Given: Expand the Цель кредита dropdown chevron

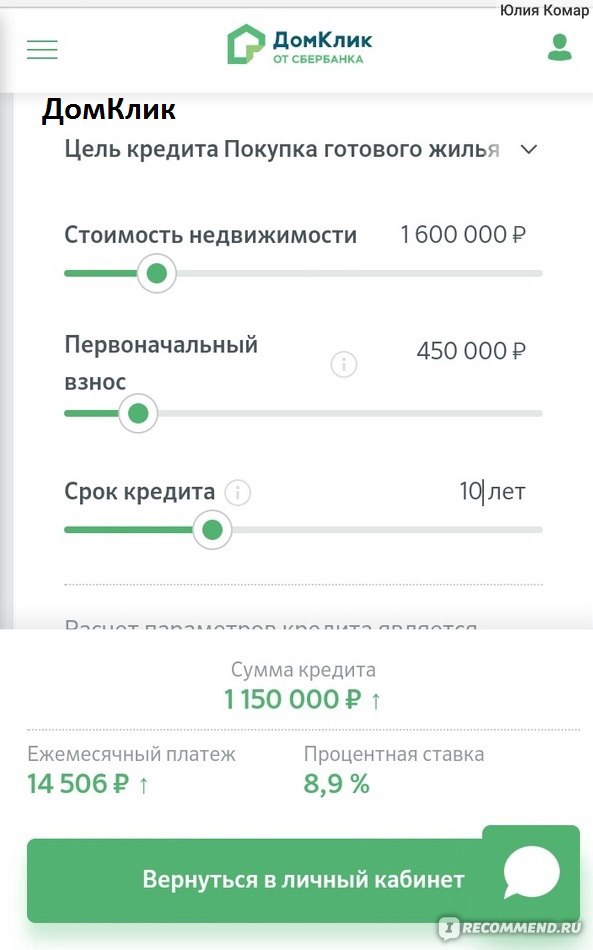Looking at the screenshot, I should (529, 149).
